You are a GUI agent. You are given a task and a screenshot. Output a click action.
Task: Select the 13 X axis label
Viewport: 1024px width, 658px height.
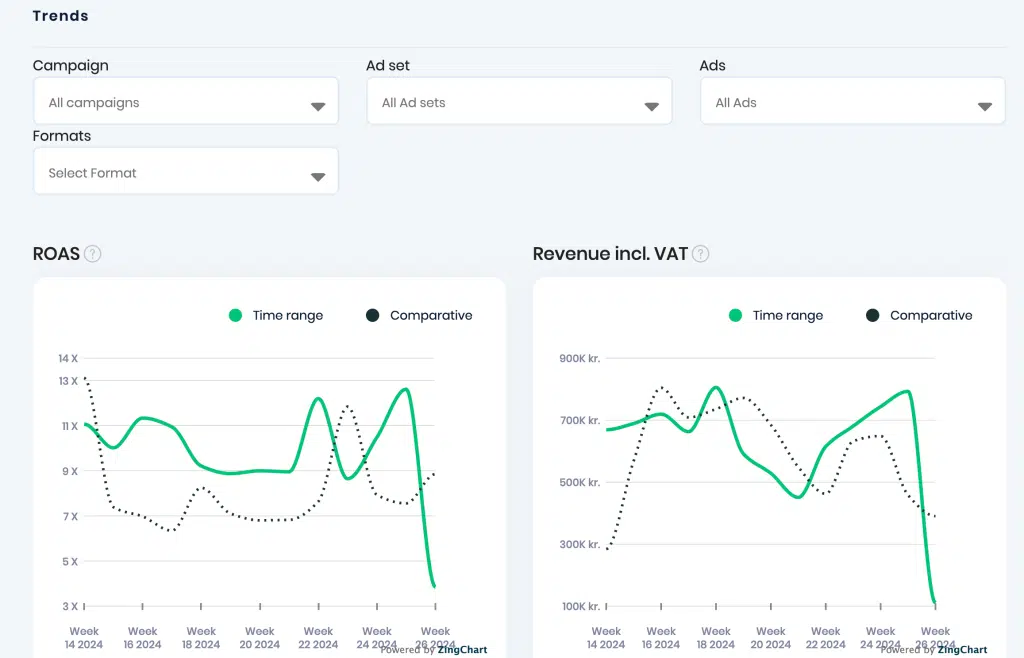coord(68,381)
